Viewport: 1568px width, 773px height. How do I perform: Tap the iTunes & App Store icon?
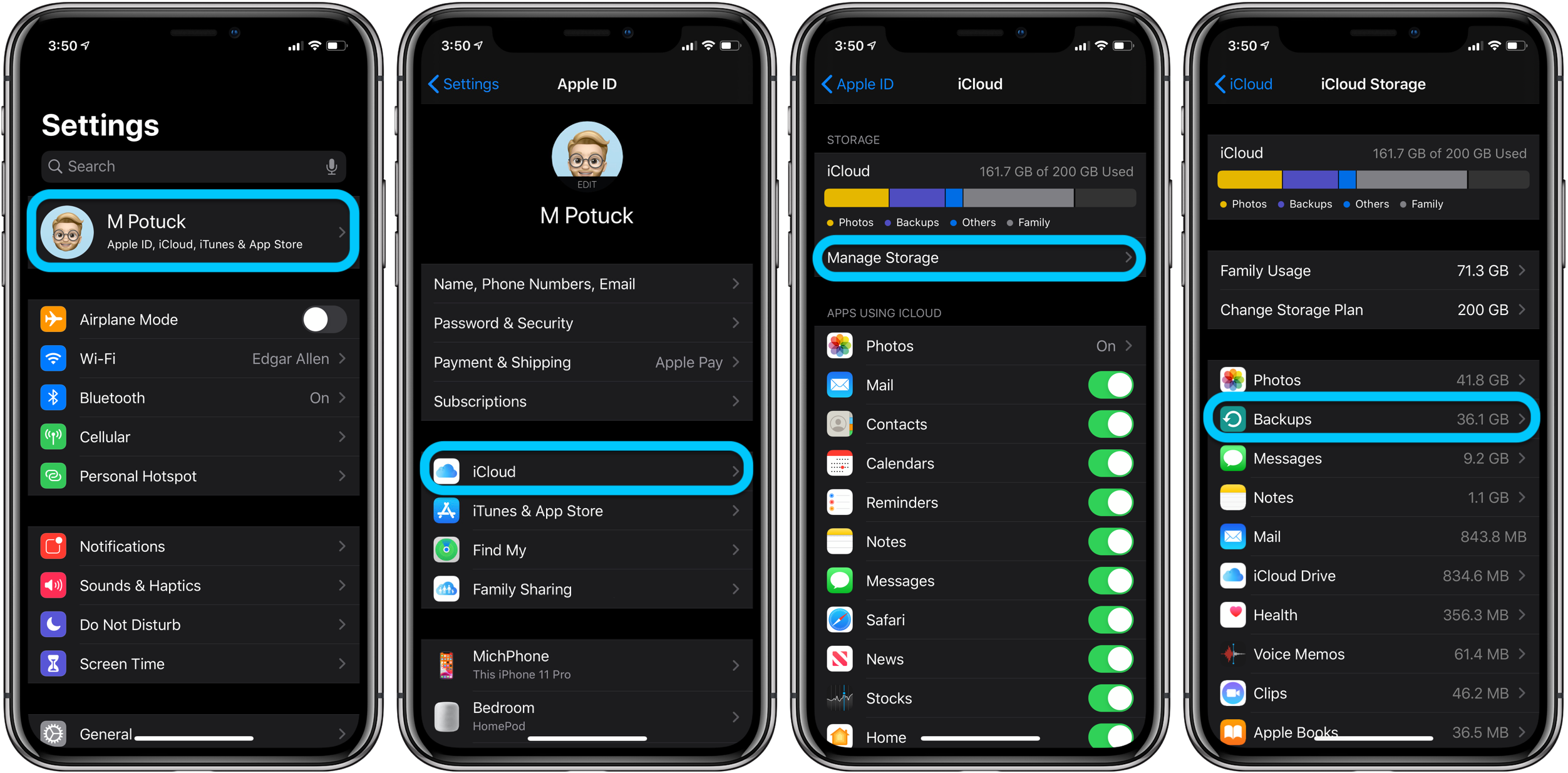(x=448, y=510)
